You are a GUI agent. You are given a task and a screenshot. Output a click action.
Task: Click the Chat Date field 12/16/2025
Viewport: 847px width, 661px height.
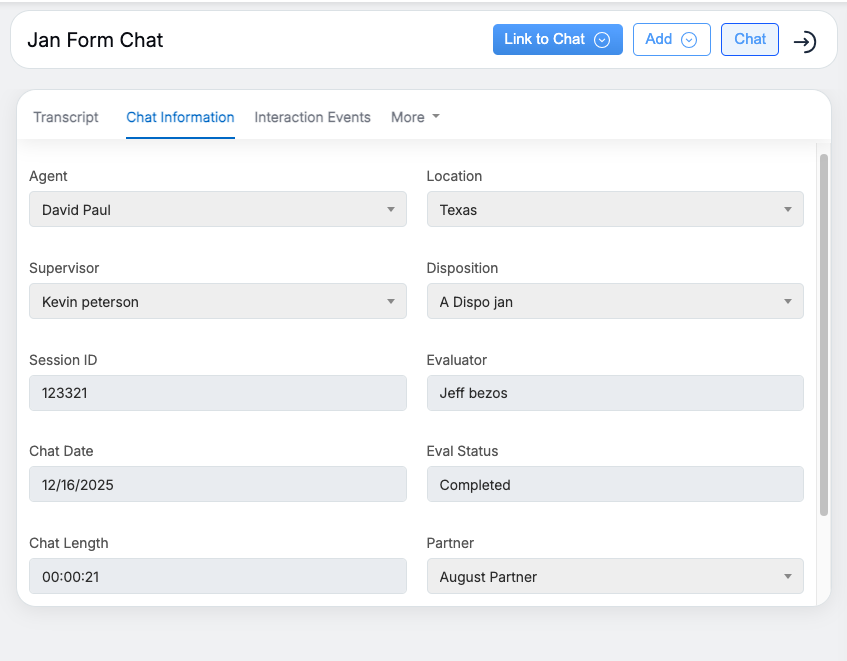tap(217, 485)
